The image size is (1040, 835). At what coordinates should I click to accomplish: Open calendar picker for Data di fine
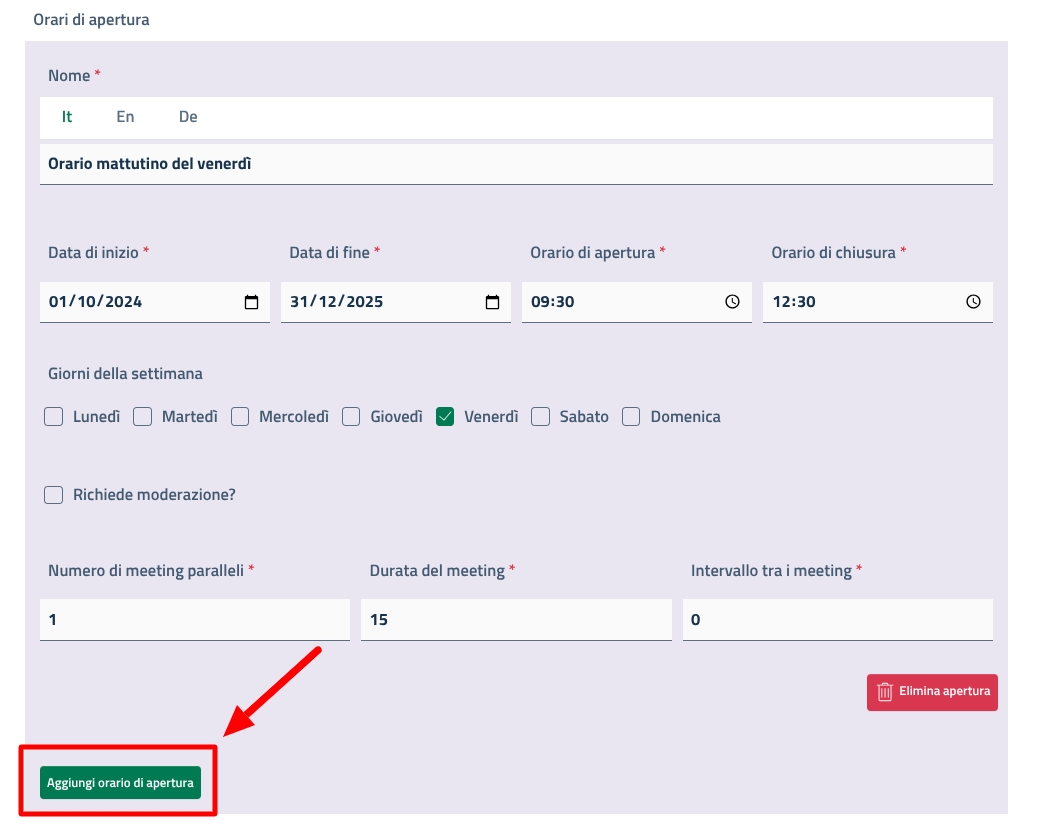point(492,302)
